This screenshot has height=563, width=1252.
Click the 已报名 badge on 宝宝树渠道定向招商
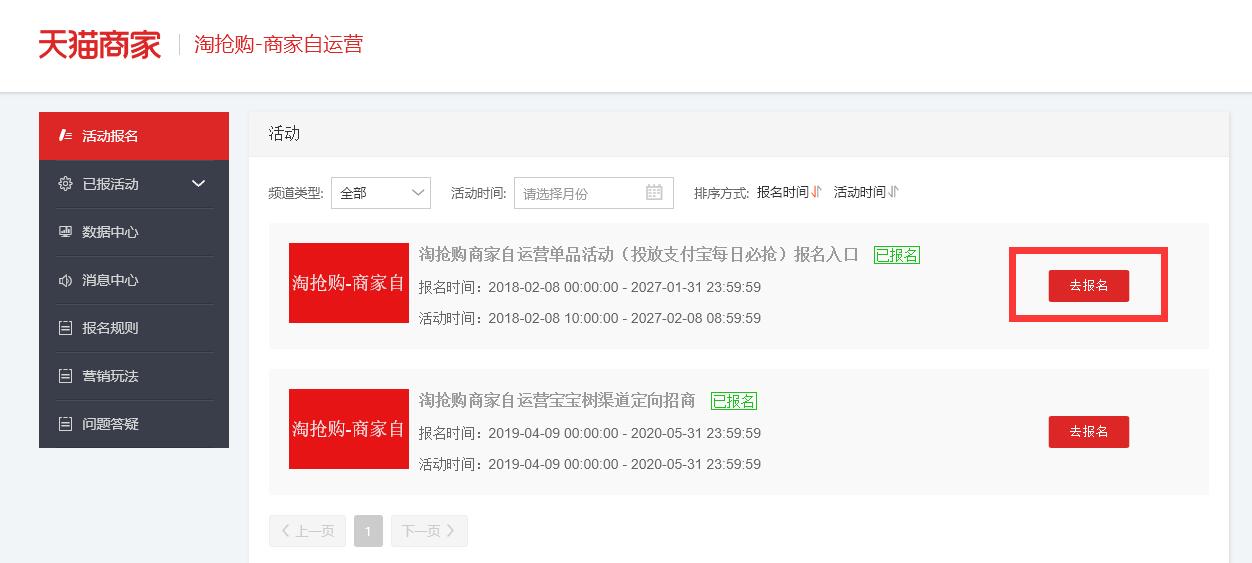click(734, 401)
